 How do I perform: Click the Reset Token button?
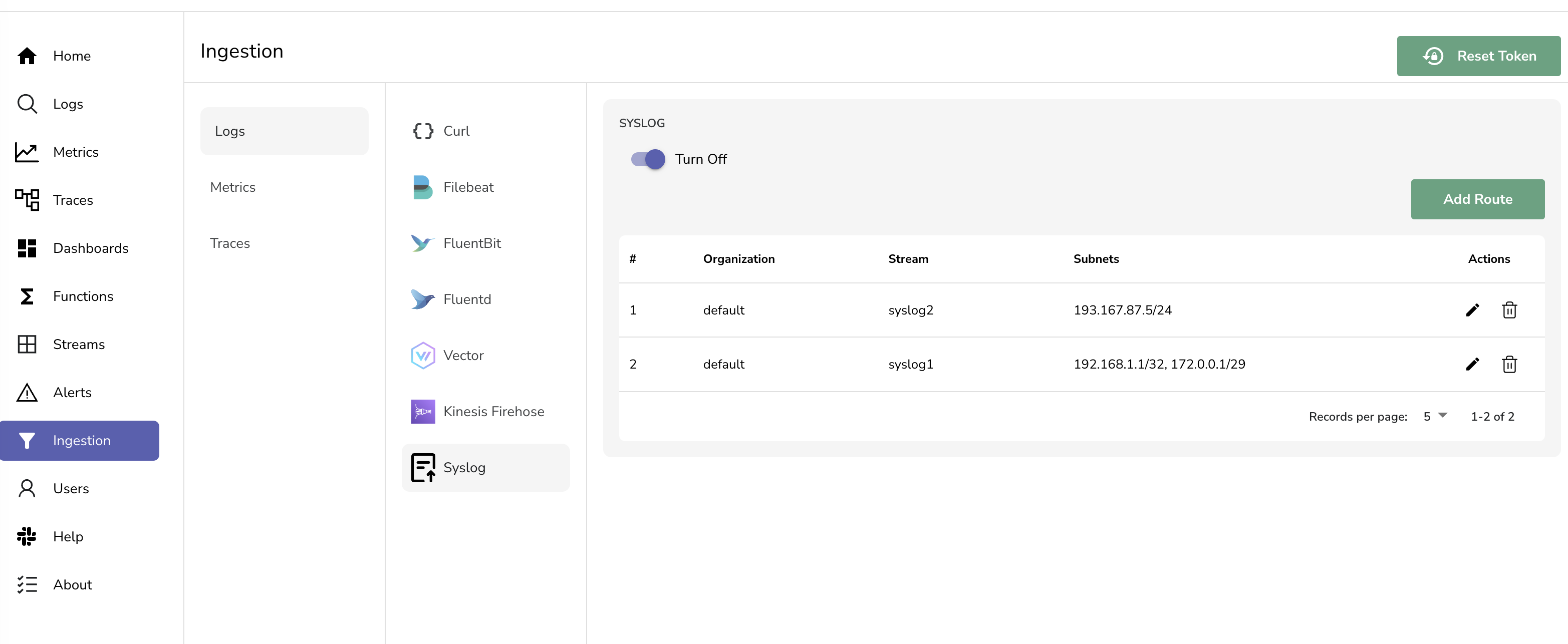1478,56
